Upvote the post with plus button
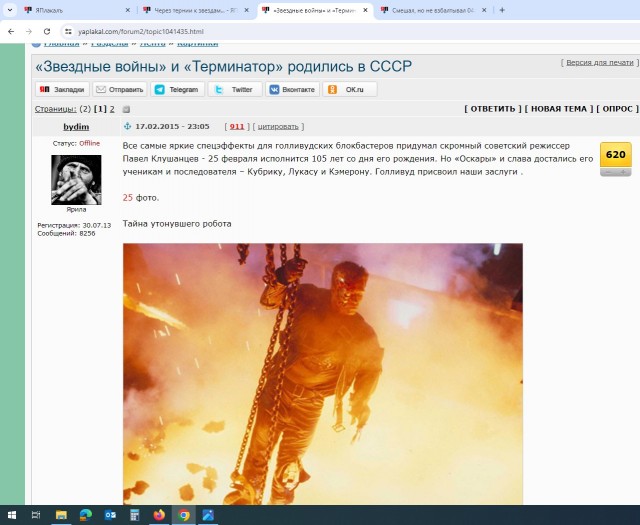Viewport: 640px width, 525px height. (623, 172)
